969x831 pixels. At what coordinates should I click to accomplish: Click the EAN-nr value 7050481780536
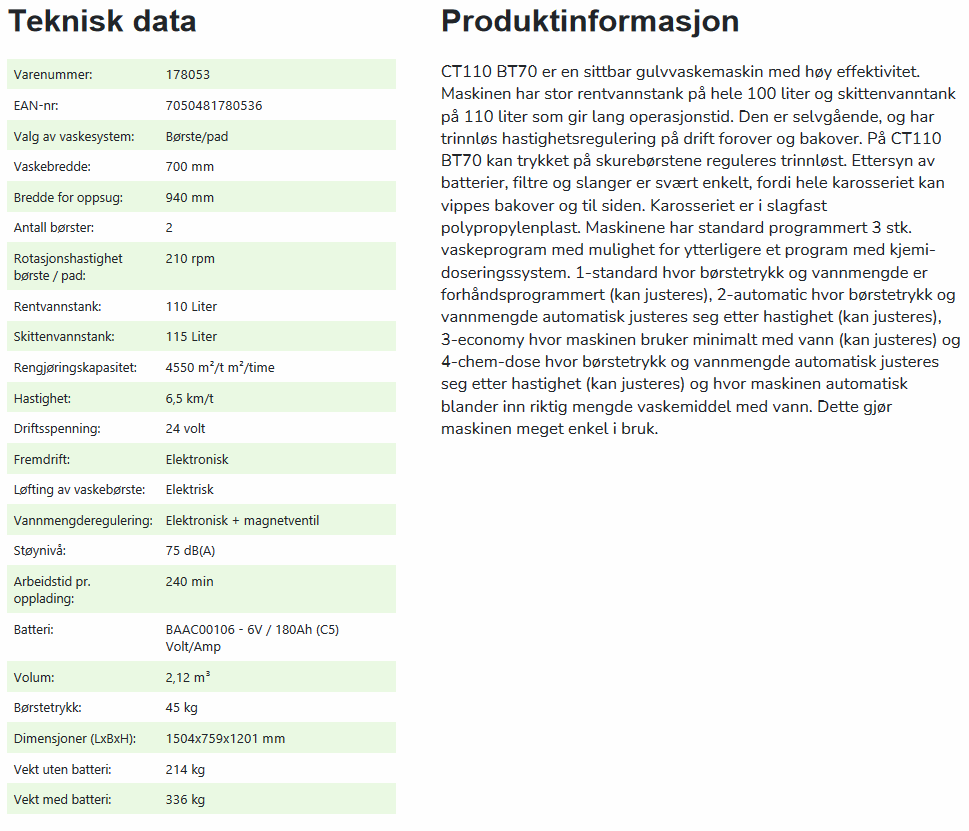214,106
